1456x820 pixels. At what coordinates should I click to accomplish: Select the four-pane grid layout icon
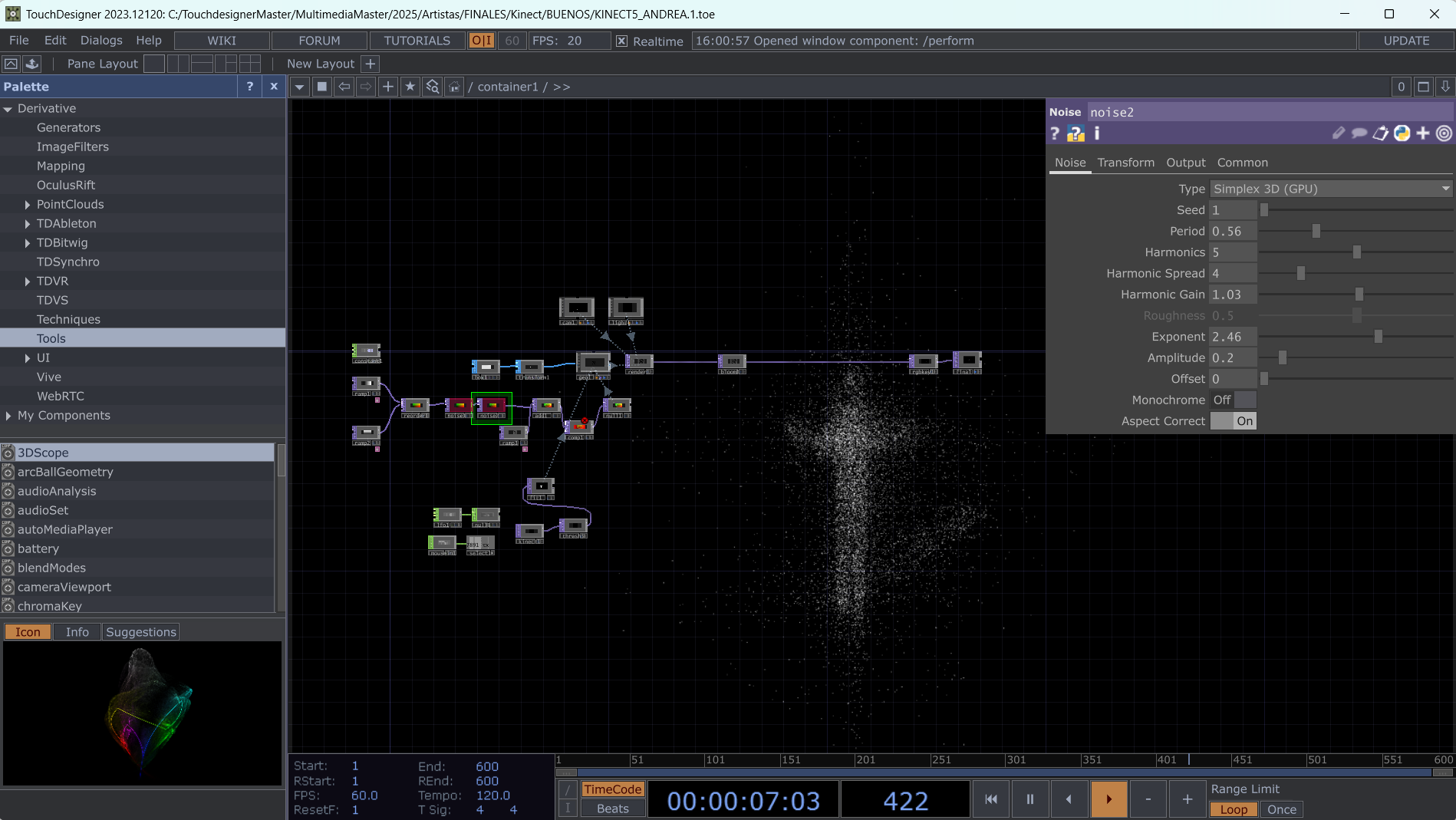coord(249,64)
